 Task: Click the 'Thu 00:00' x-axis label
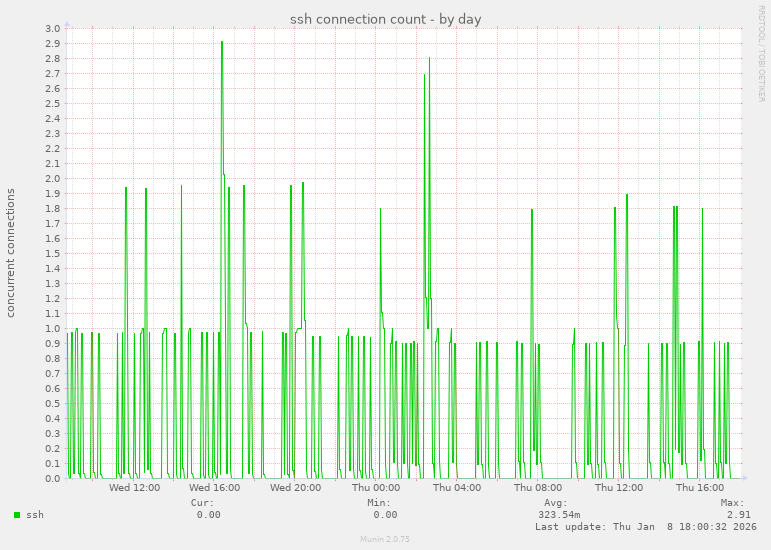(376, 488)
